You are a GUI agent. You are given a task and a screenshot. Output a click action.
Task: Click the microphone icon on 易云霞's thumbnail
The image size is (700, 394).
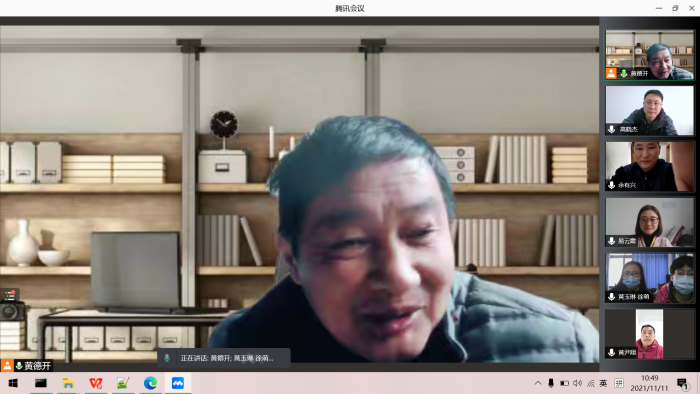click(x=612, y=241)
